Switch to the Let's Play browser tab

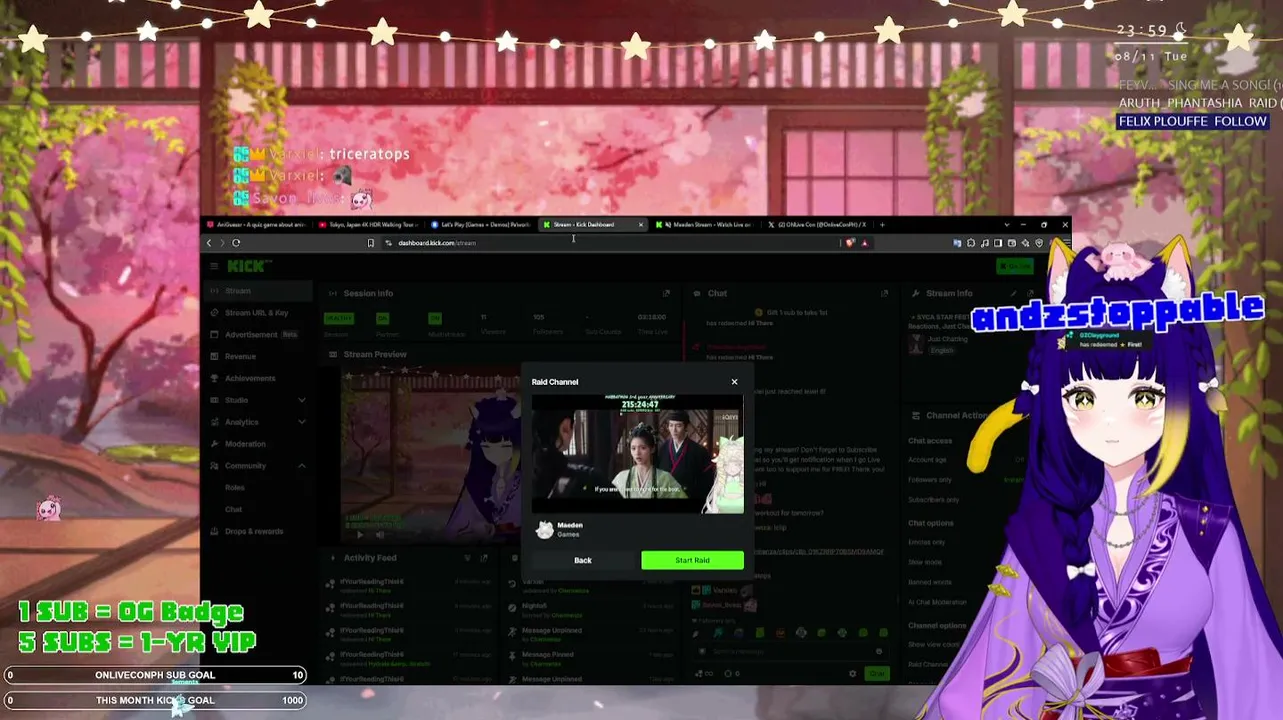[482, 225]
